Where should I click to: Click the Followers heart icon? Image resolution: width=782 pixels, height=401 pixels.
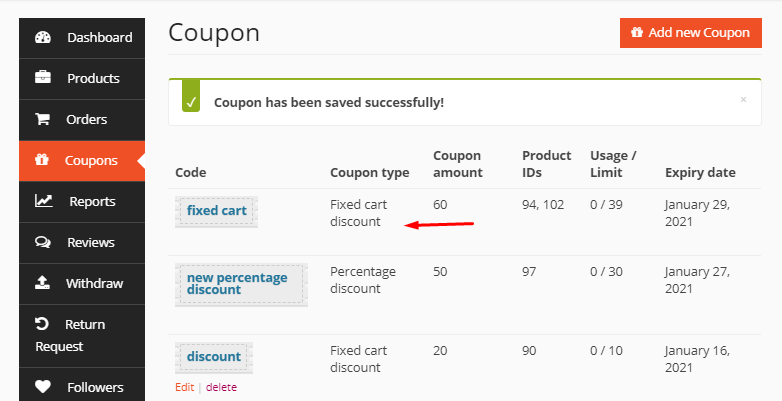pyautogui.click(x=43, y=387)
